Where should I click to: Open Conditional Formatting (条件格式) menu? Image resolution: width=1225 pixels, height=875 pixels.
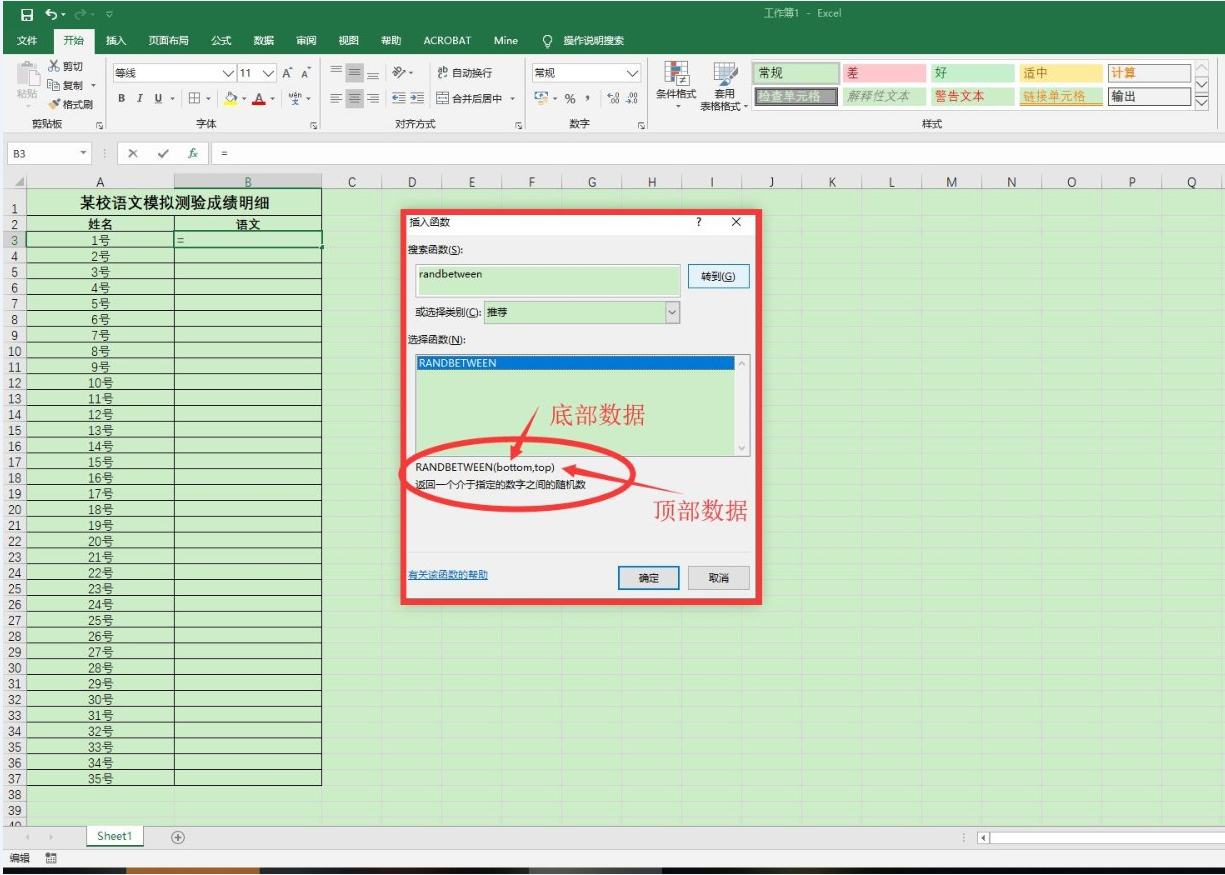tap(676, 87)
